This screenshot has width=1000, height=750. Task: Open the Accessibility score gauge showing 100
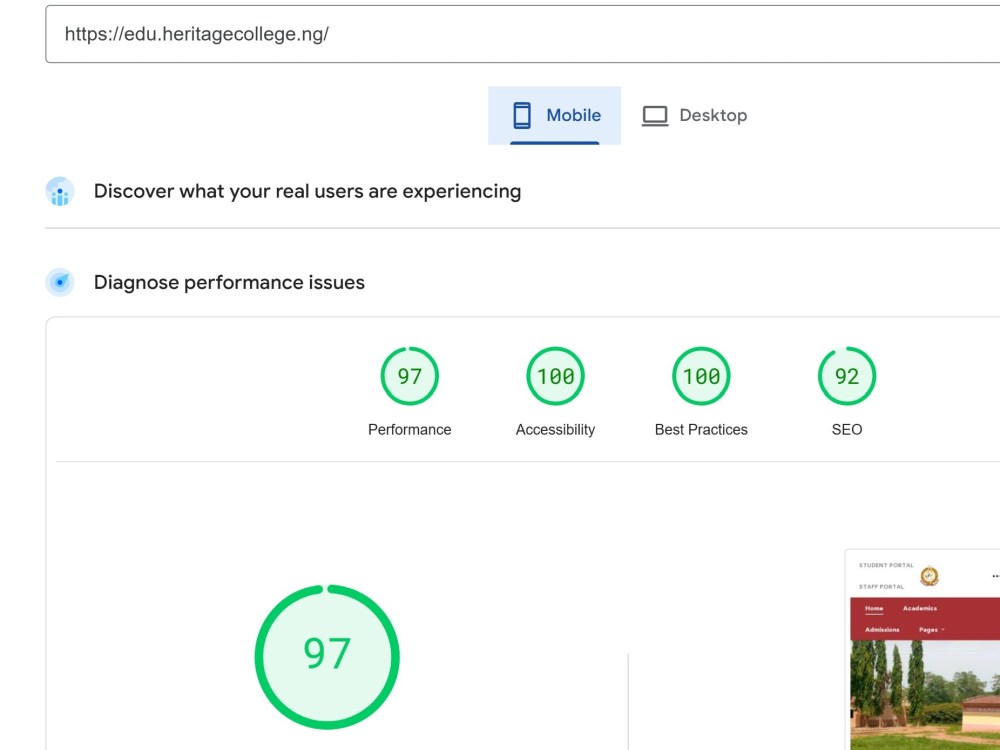[x=555, y=376]
